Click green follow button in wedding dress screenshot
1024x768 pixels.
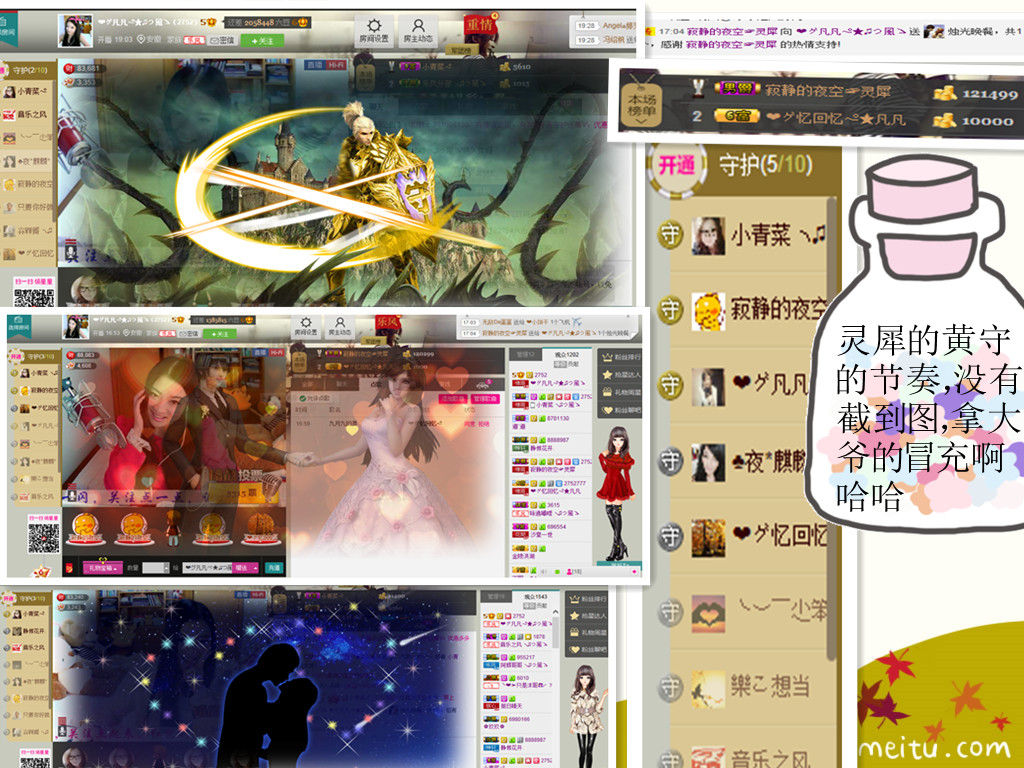coord(219,334)
